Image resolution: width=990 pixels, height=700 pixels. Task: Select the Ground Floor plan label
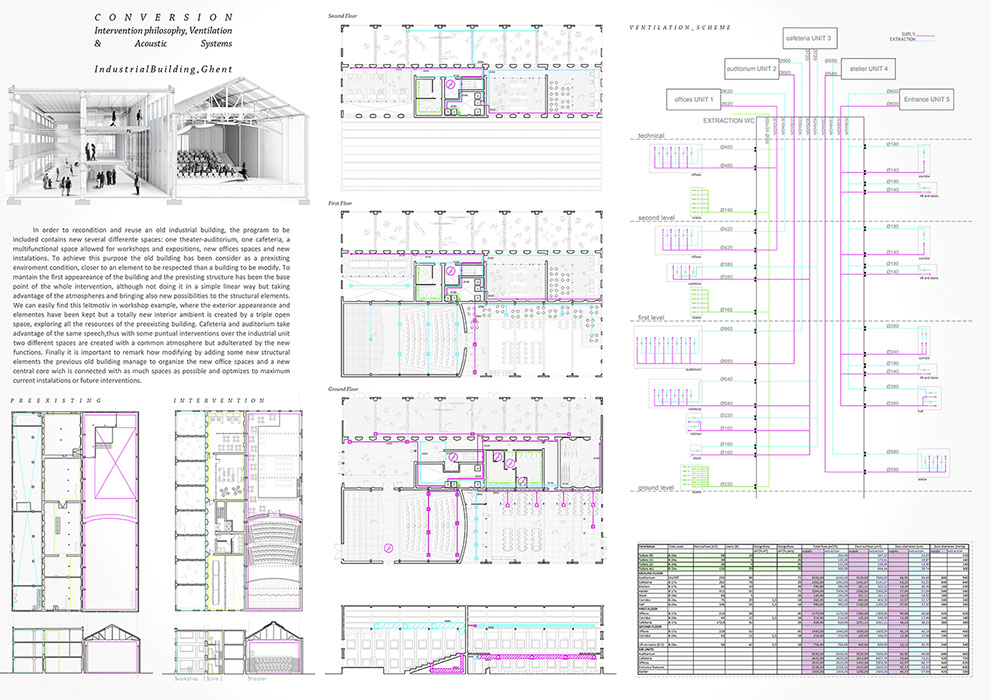346,386
